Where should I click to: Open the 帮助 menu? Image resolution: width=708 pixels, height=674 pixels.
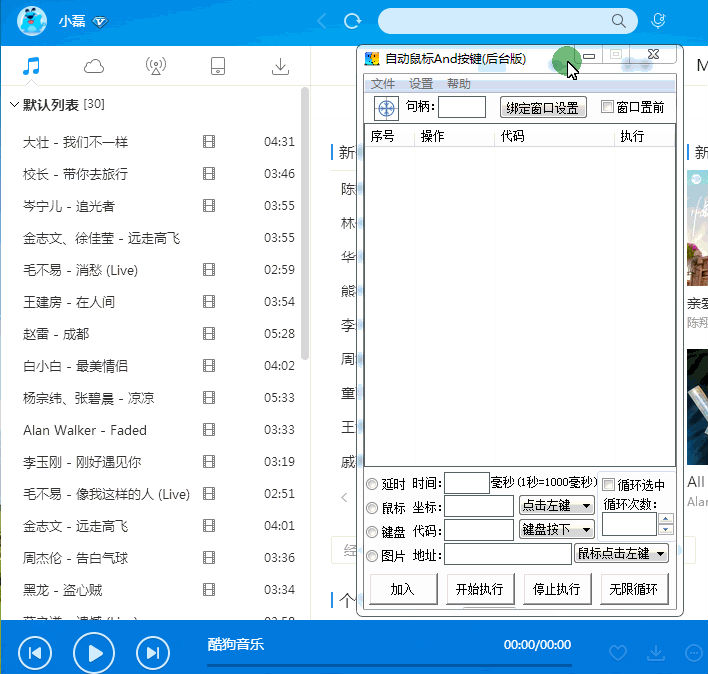click(459, 84)
